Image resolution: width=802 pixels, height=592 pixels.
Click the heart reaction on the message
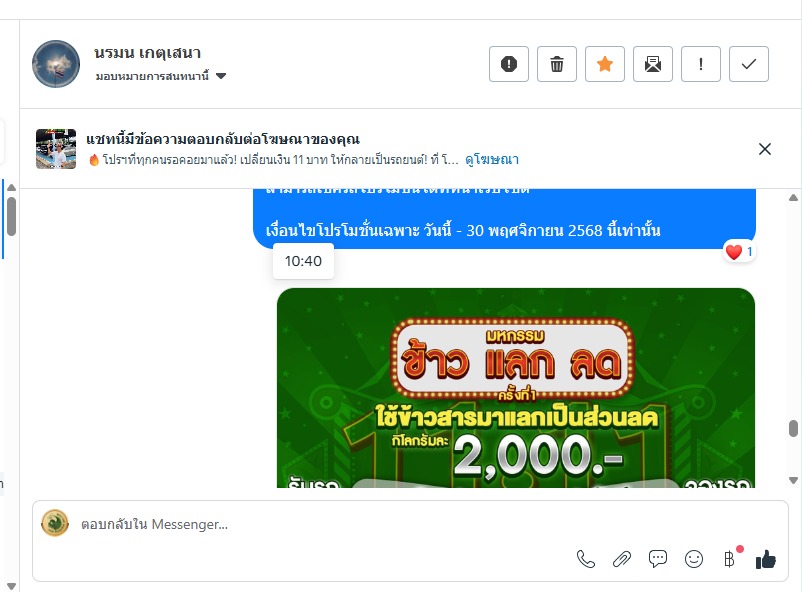coord(739,252)
